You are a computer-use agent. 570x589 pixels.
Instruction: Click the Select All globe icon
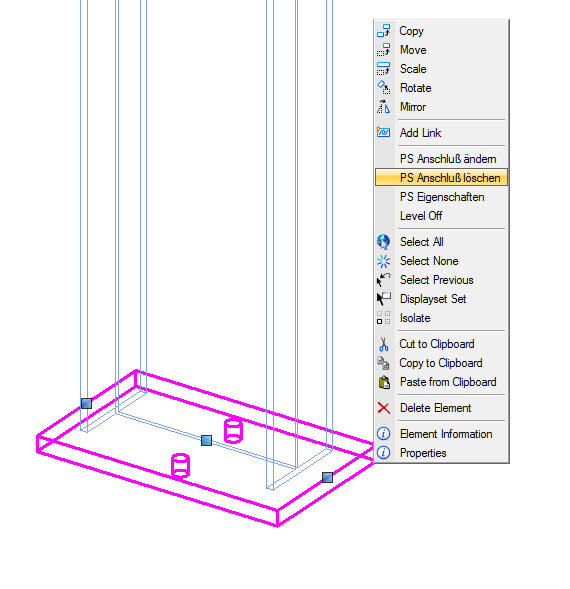click(384, 242)
